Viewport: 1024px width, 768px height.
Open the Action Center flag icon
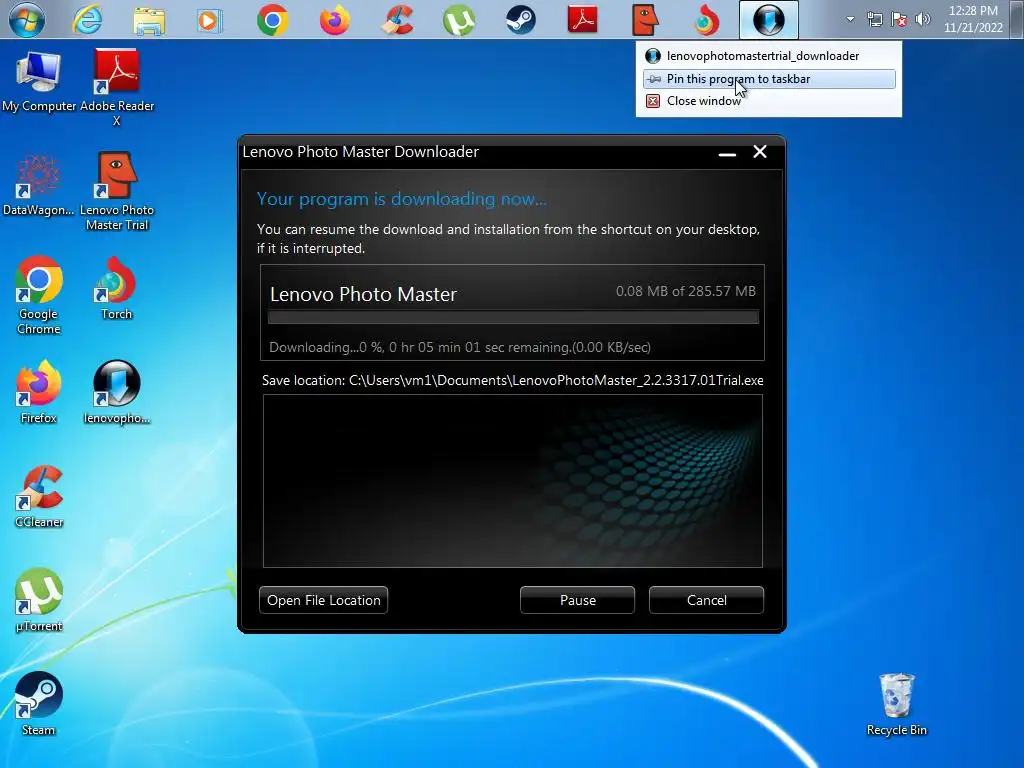[x=899, y=20]
